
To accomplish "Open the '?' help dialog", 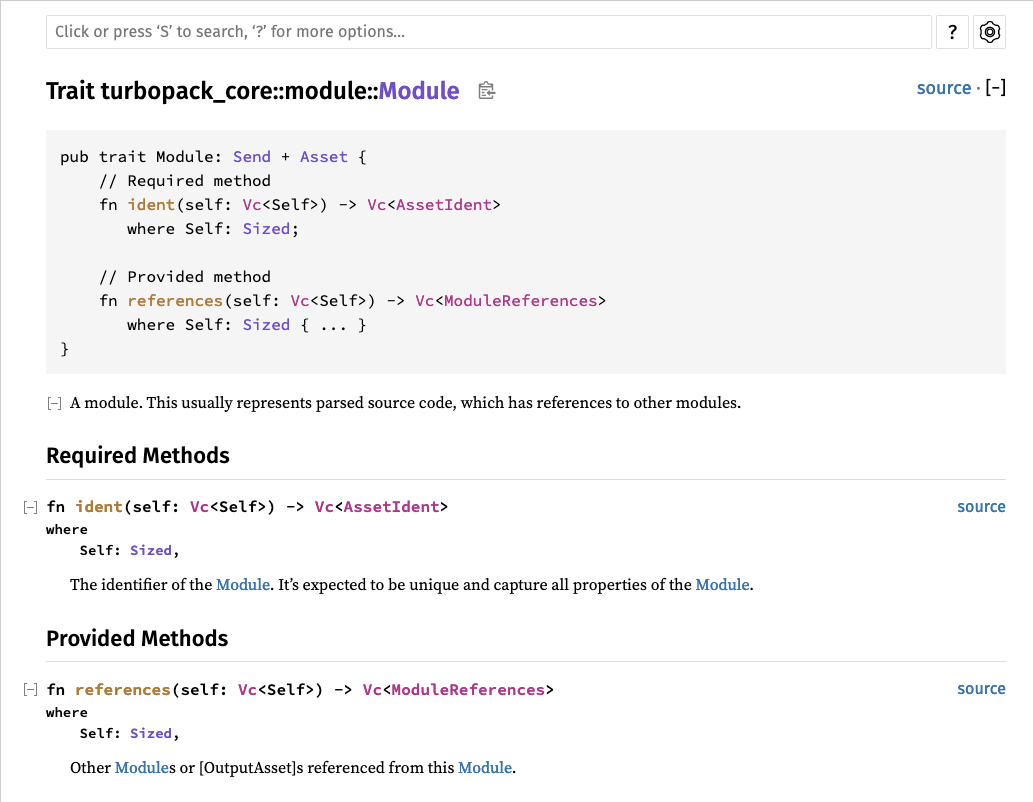I will (952, 32).
